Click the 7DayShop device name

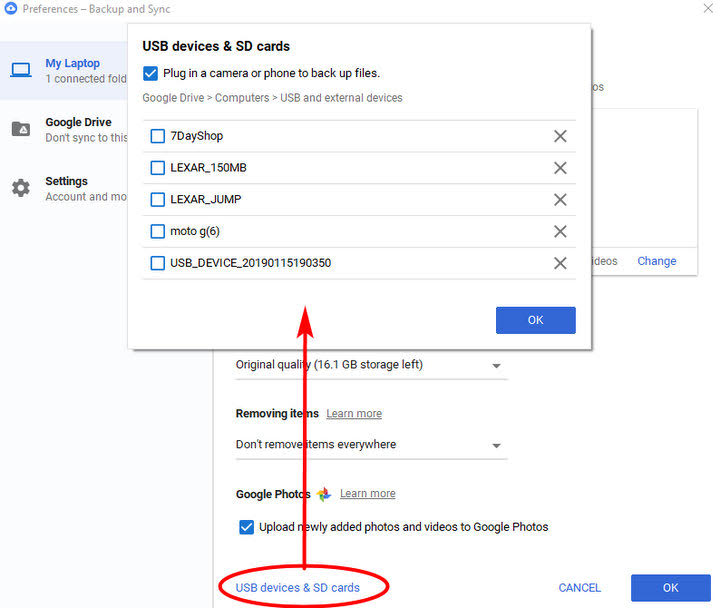coord(197,136)
